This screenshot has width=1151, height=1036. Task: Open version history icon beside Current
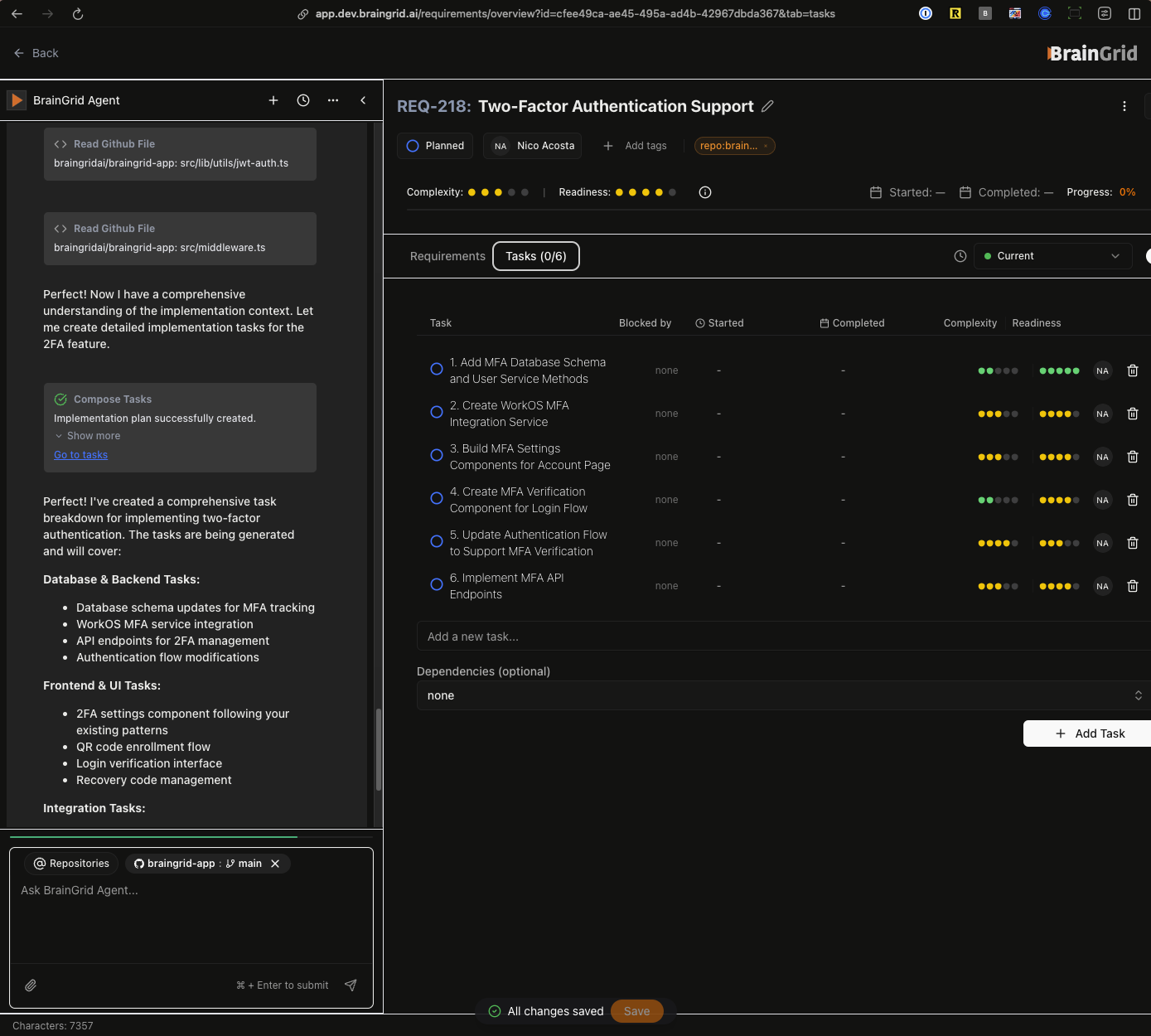point(960,256)
